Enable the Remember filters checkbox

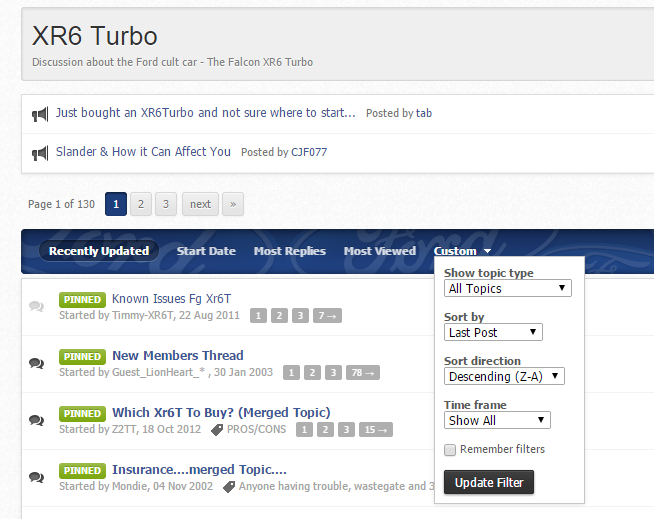tap(450, 450)
